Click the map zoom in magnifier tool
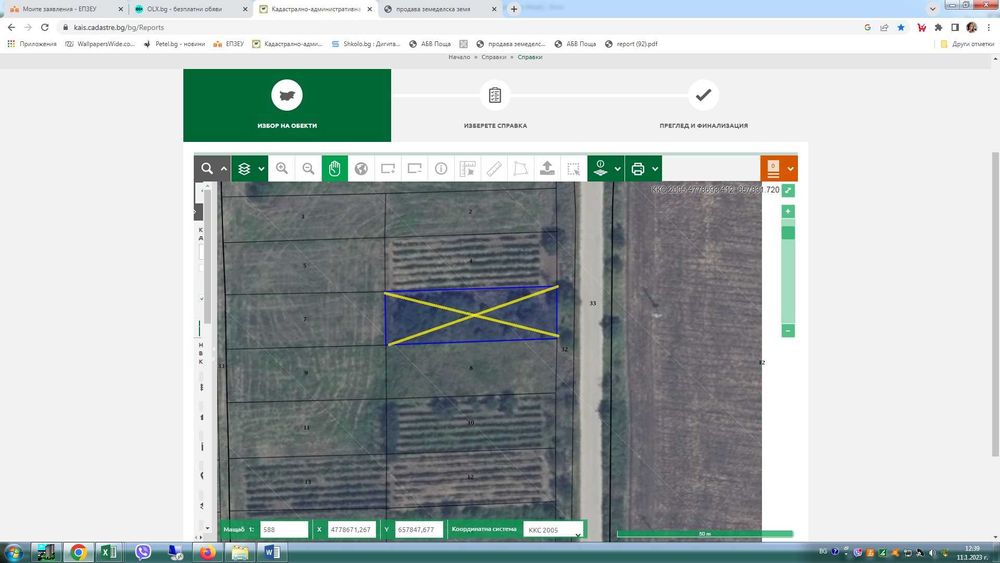The image size is (1000, 563). click(x=282, y=169)
